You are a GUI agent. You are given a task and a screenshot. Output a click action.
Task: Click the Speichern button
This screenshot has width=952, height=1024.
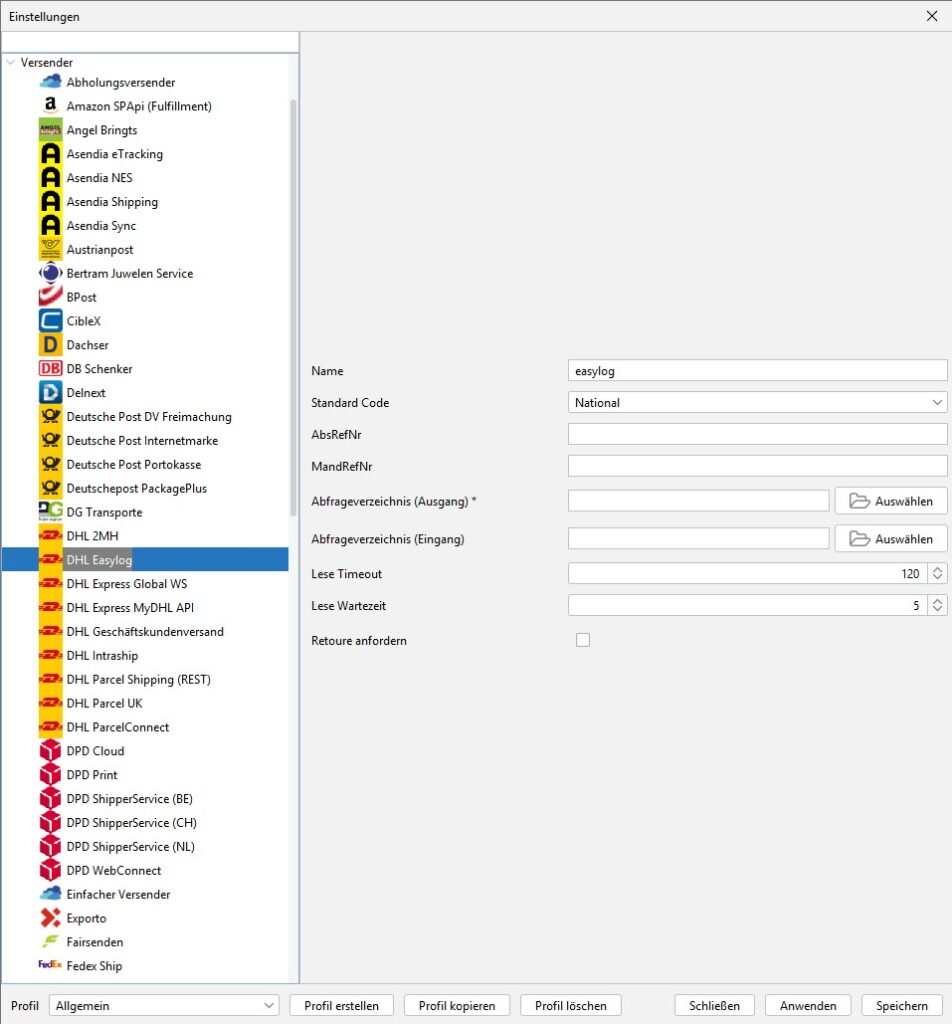click(x=901, y=1005)
